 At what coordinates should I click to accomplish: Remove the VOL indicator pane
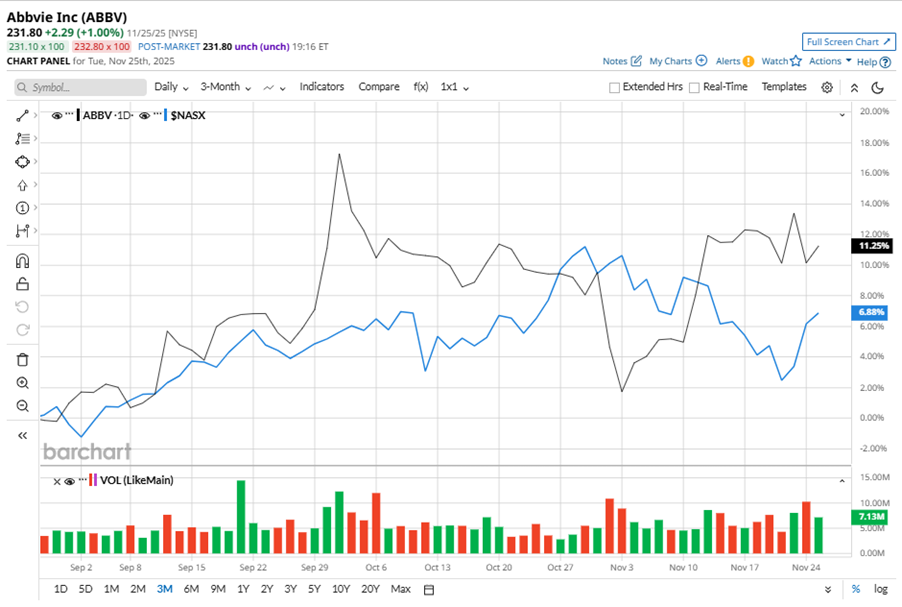tap(56, 482)
